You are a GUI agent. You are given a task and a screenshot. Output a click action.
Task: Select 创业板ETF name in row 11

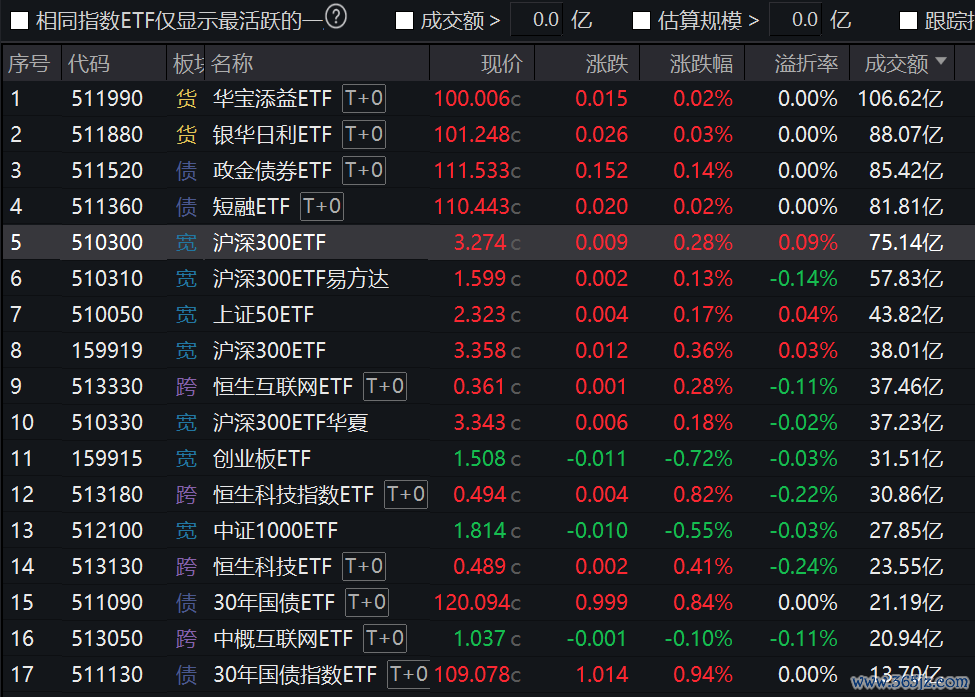[x=262, y=459]
